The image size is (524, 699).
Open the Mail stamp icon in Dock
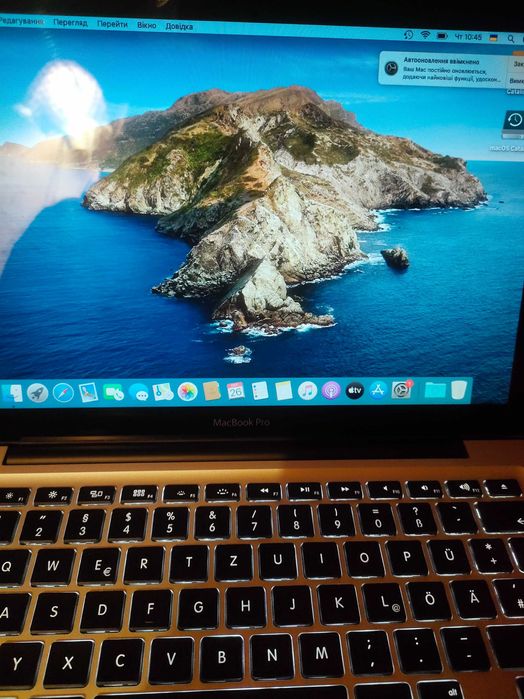tap(88, 392)
